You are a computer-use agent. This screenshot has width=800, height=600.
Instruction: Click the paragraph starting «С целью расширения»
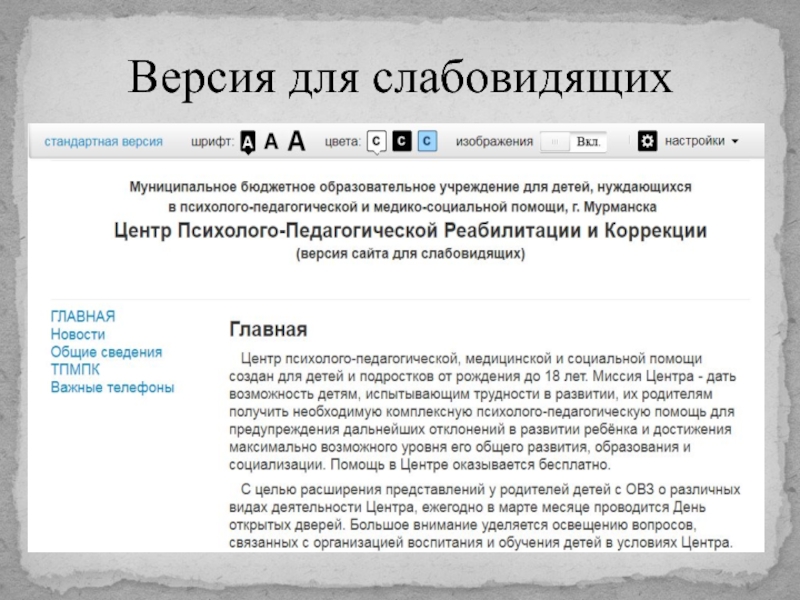tap(485, 516)
